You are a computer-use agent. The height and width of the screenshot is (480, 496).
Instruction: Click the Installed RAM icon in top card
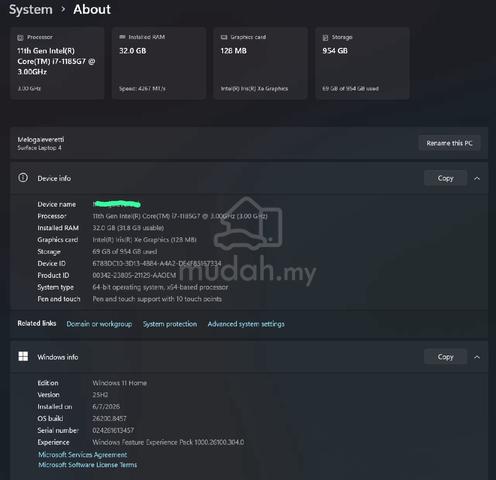point(122,37)
